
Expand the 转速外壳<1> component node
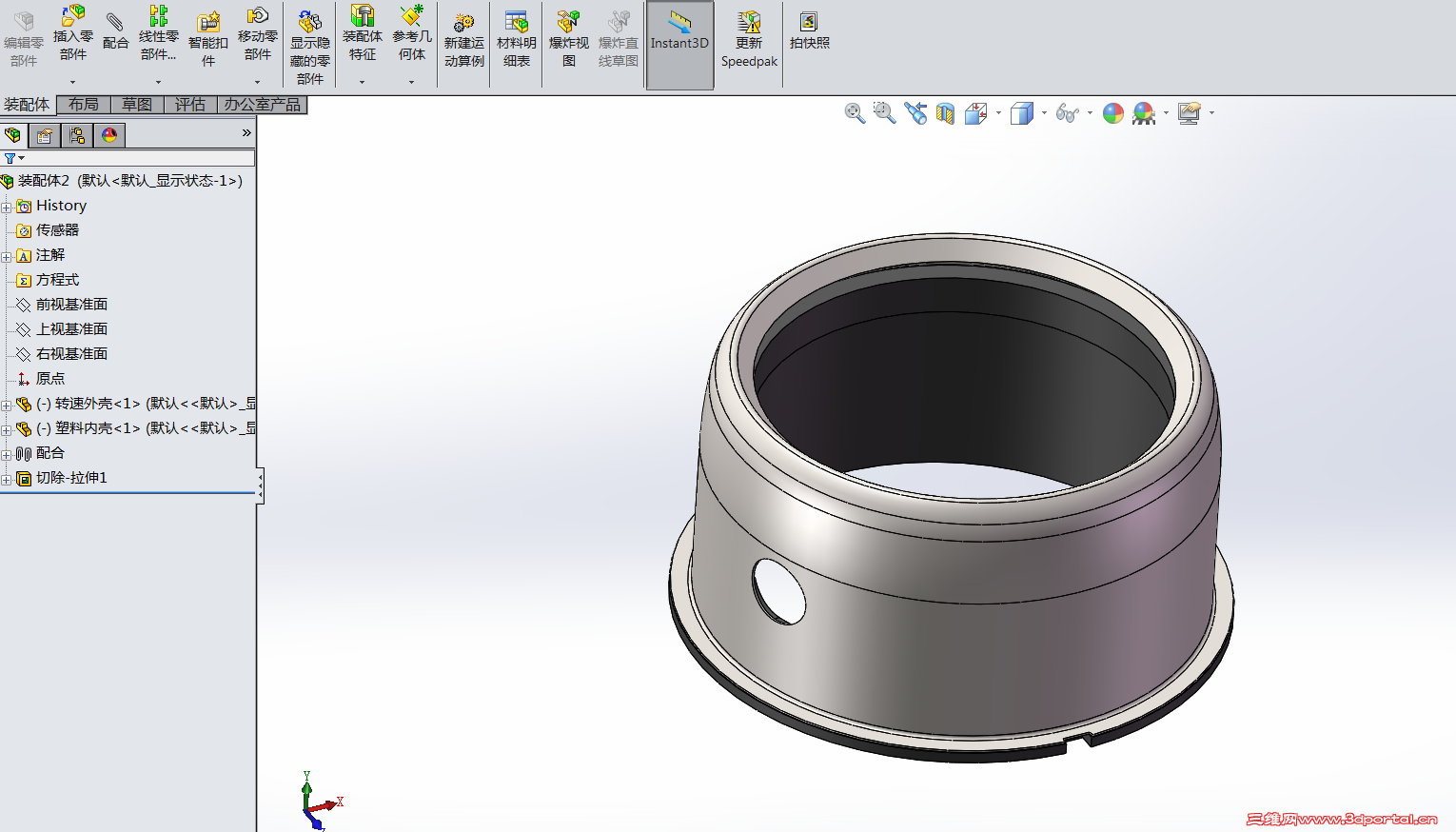7,405
